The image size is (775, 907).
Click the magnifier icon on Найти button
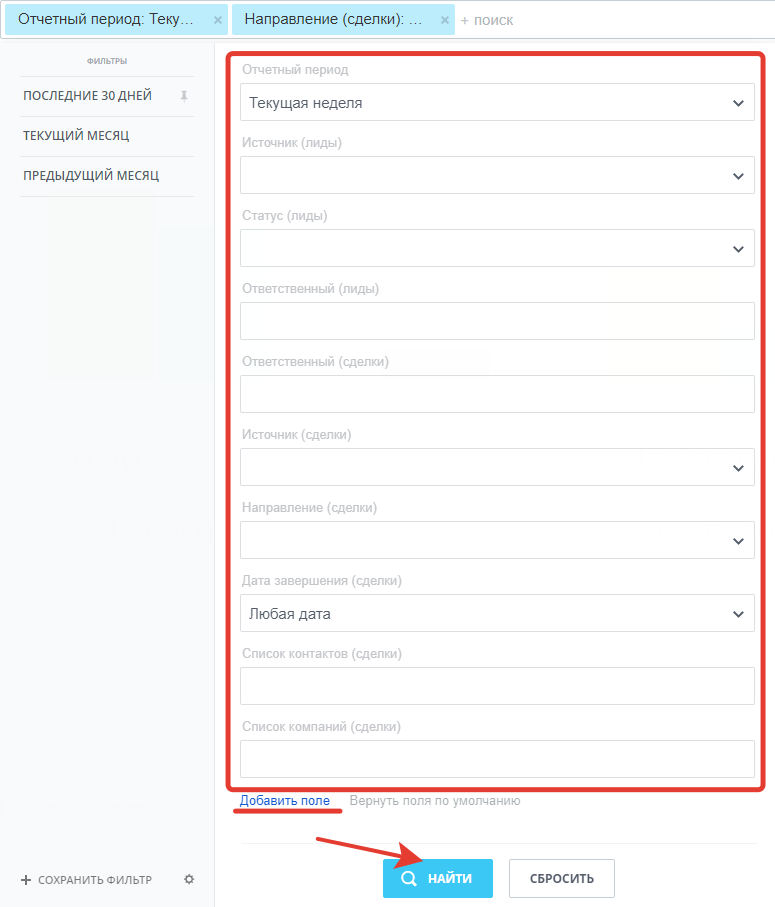click(x=409, y=879)
